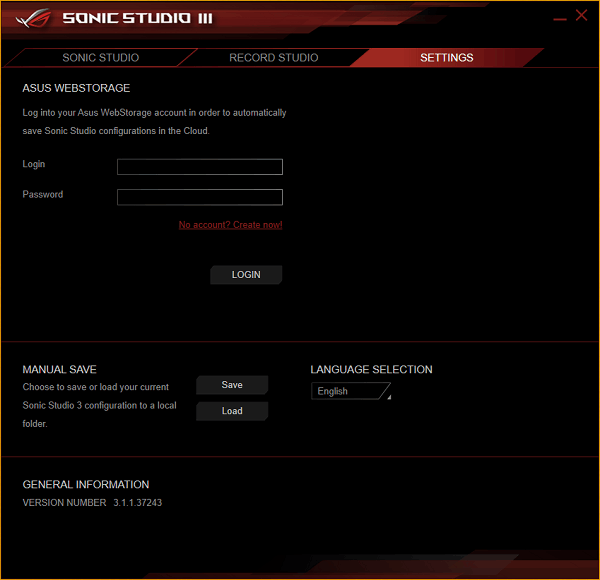The image size is (600, 580).
Task: Open the Record Studio tab
Action: 274,58
